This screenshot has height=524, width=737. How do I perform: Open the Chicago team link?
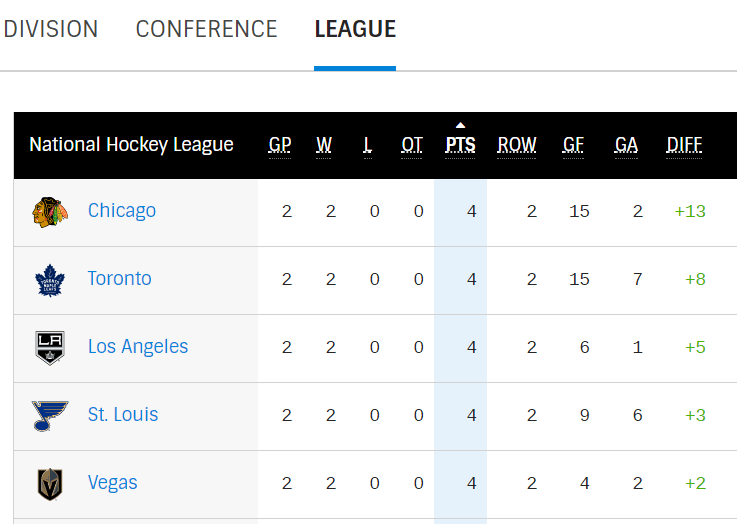[x=122, y=211]
